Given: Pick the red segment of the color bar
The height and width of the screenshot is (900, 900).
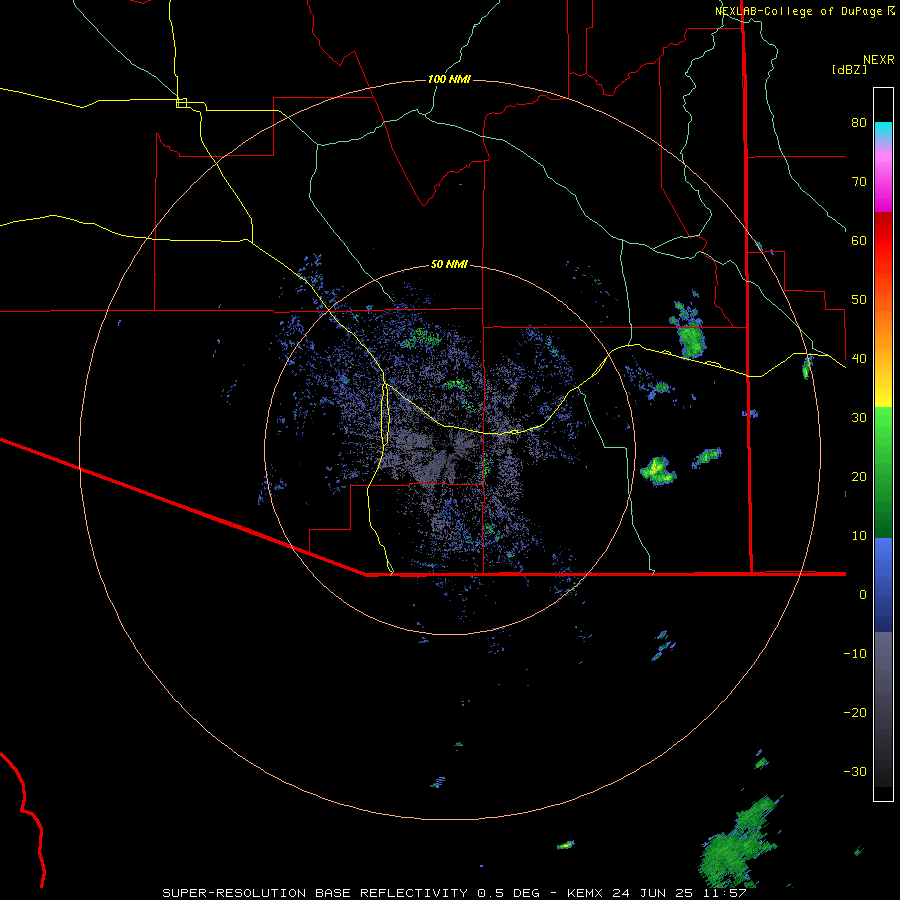Looking at the screenshot, I should tap(883, 241).
